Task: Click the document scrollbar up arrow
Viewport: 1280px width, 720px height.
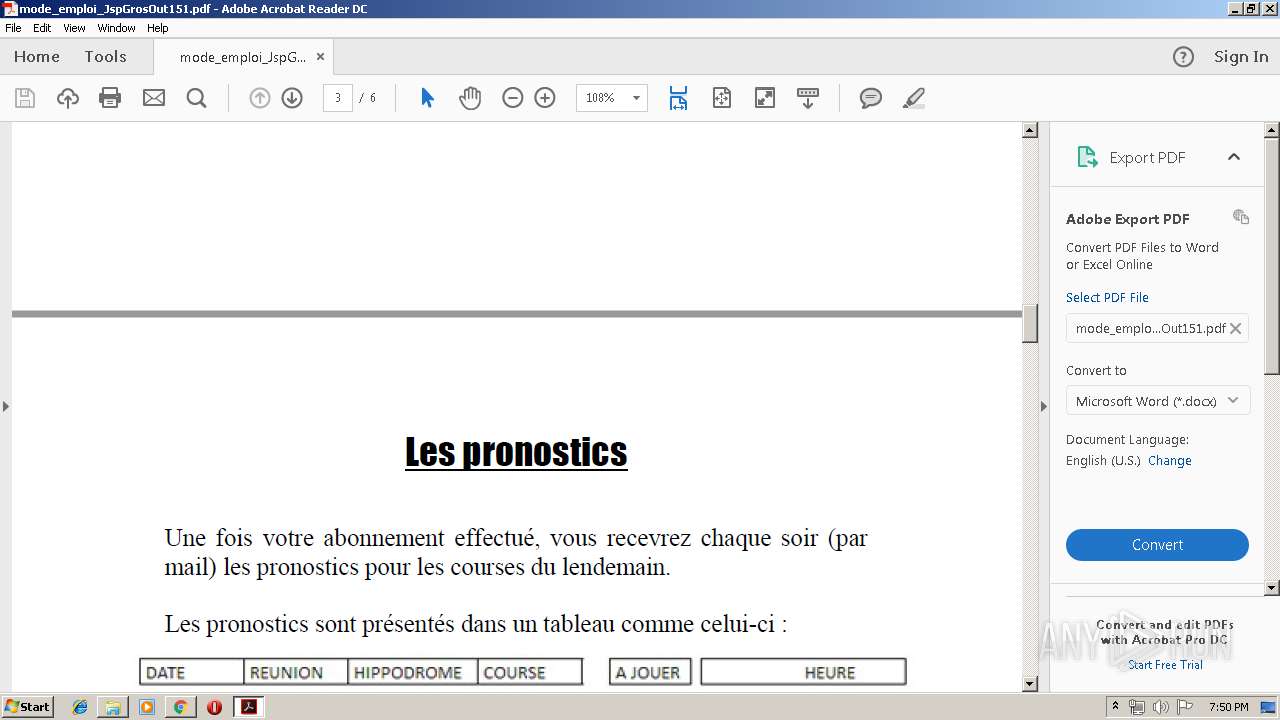Action: point(1030,130)
